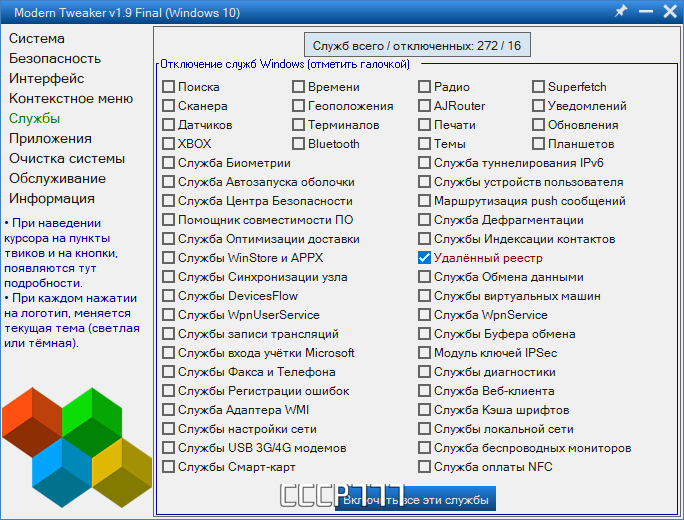
Task: Check Службы записи трансляций
Action: [168, 334]
